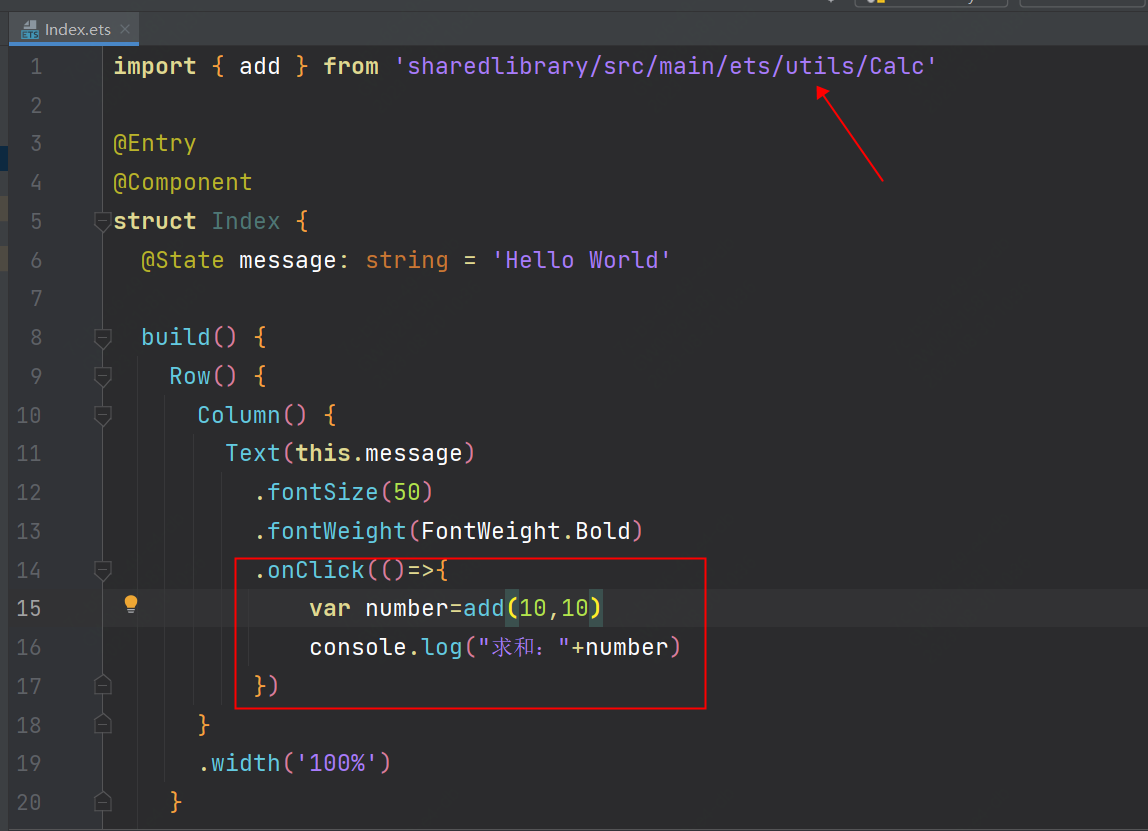This screenshot has height=831, width=1148.
Task: Place cursor on the import path string
Action: pos(665,67)
